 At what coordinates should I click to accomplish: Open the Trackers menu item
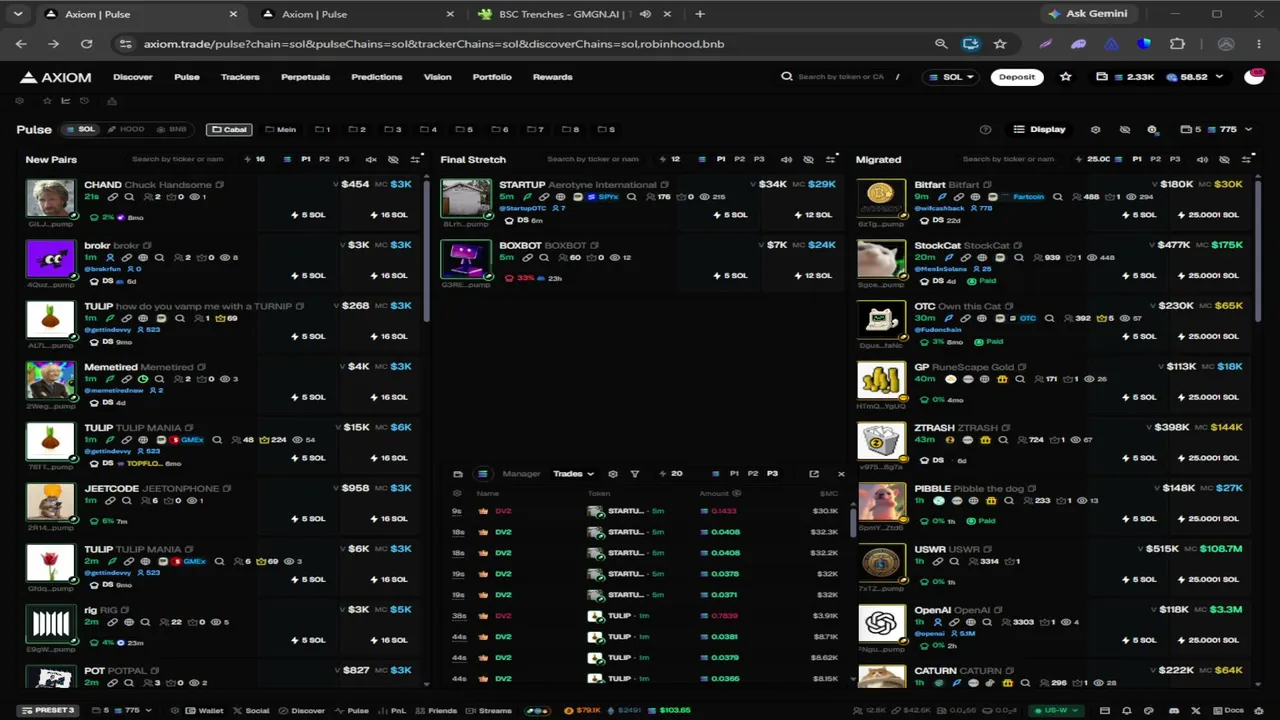point(240,77)
